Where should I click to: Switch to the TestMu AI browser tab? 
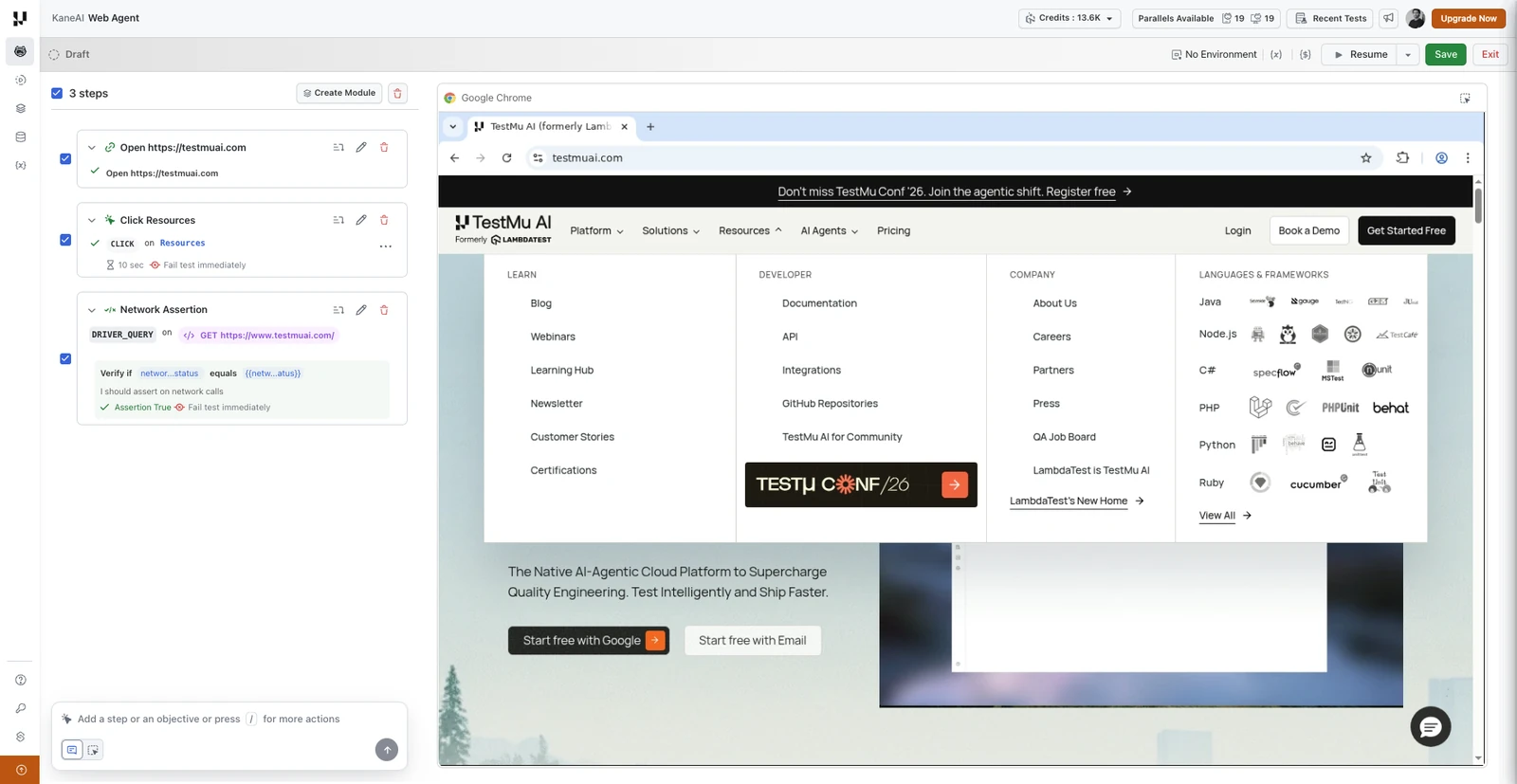point(551,126)
